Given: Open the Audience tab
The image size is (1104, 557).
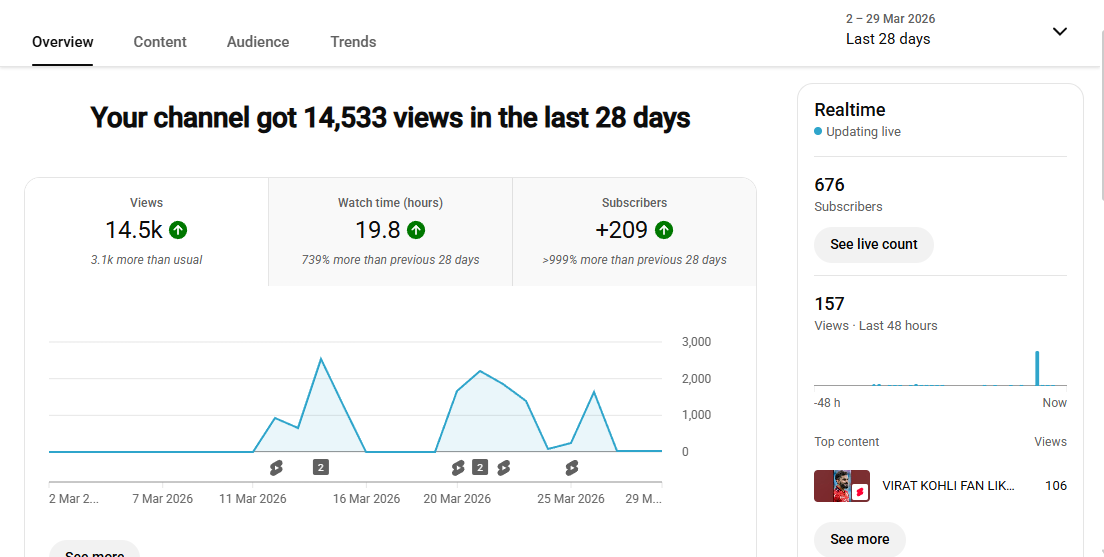Looking at the screenshot, I should pyautogui.click(x=258, y=42).
